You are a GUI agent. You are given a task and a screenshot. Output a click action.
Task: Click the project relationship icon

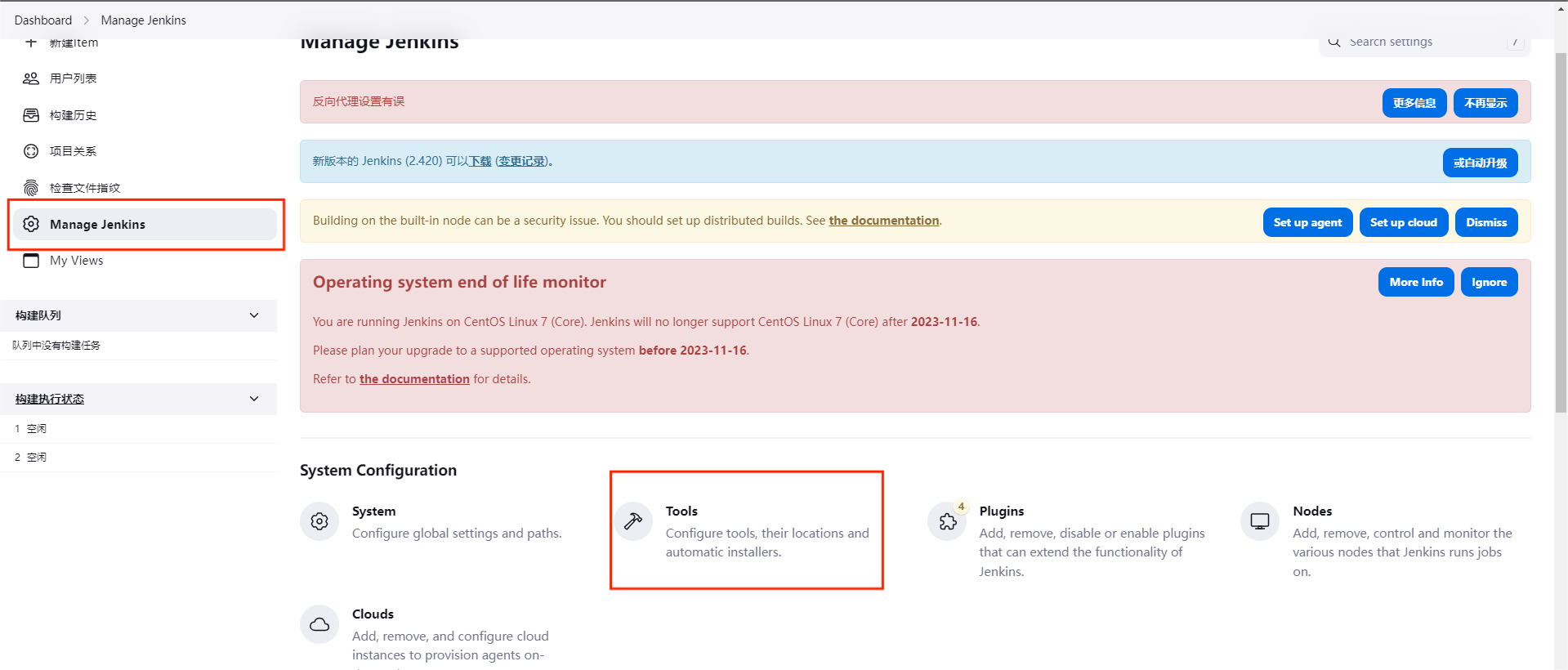[31, 151]
